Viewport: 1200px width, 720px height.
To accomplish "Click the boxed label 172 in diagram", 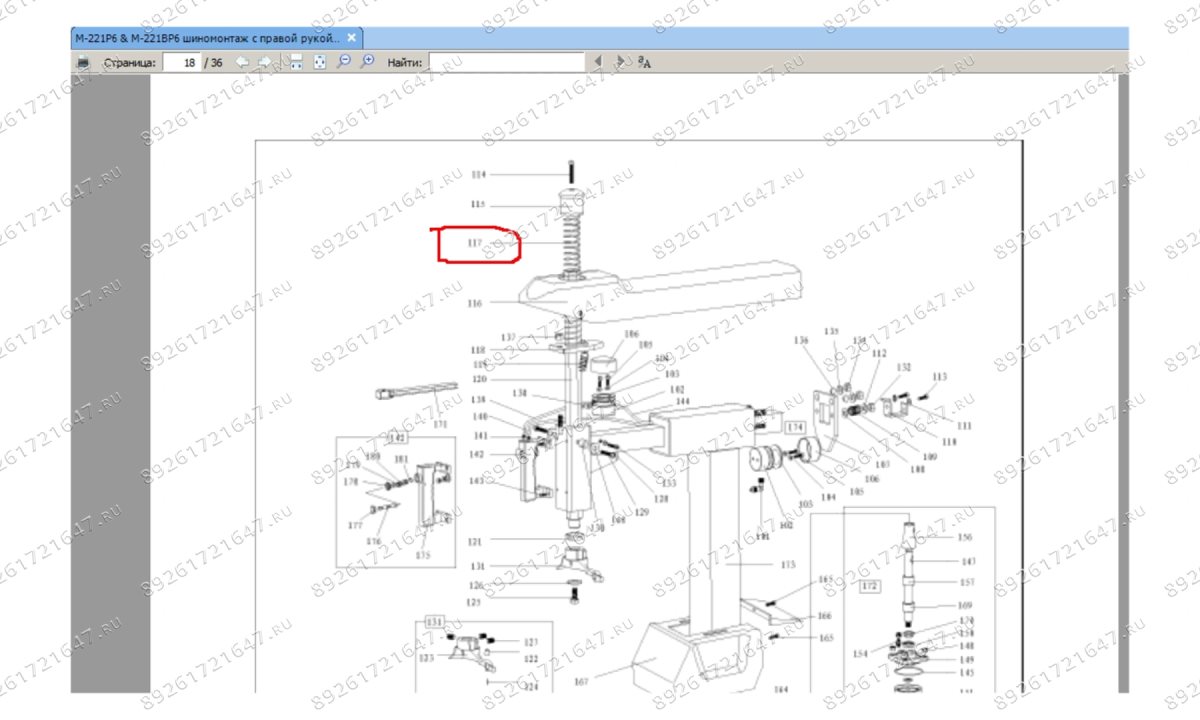I will 869,585.
